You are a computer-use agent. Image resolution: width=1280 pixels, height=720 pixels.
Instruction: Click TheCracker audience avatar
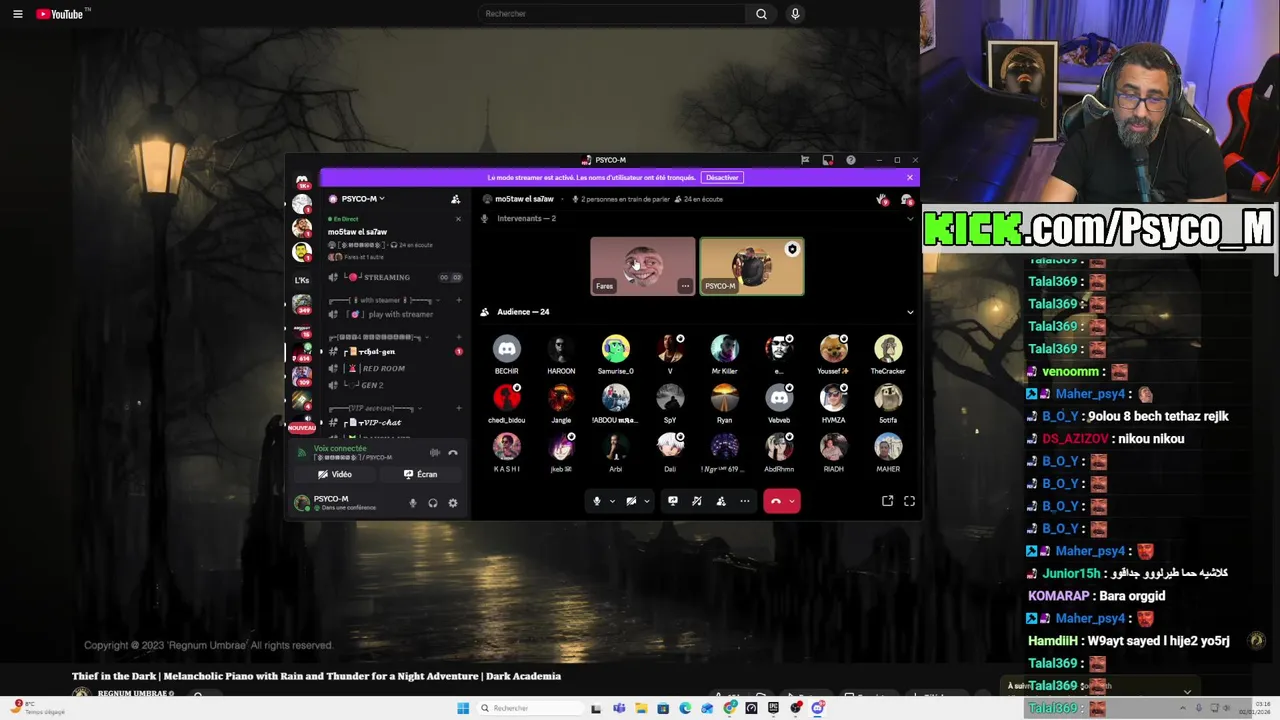pyautogui.click(x=888, y=349)
